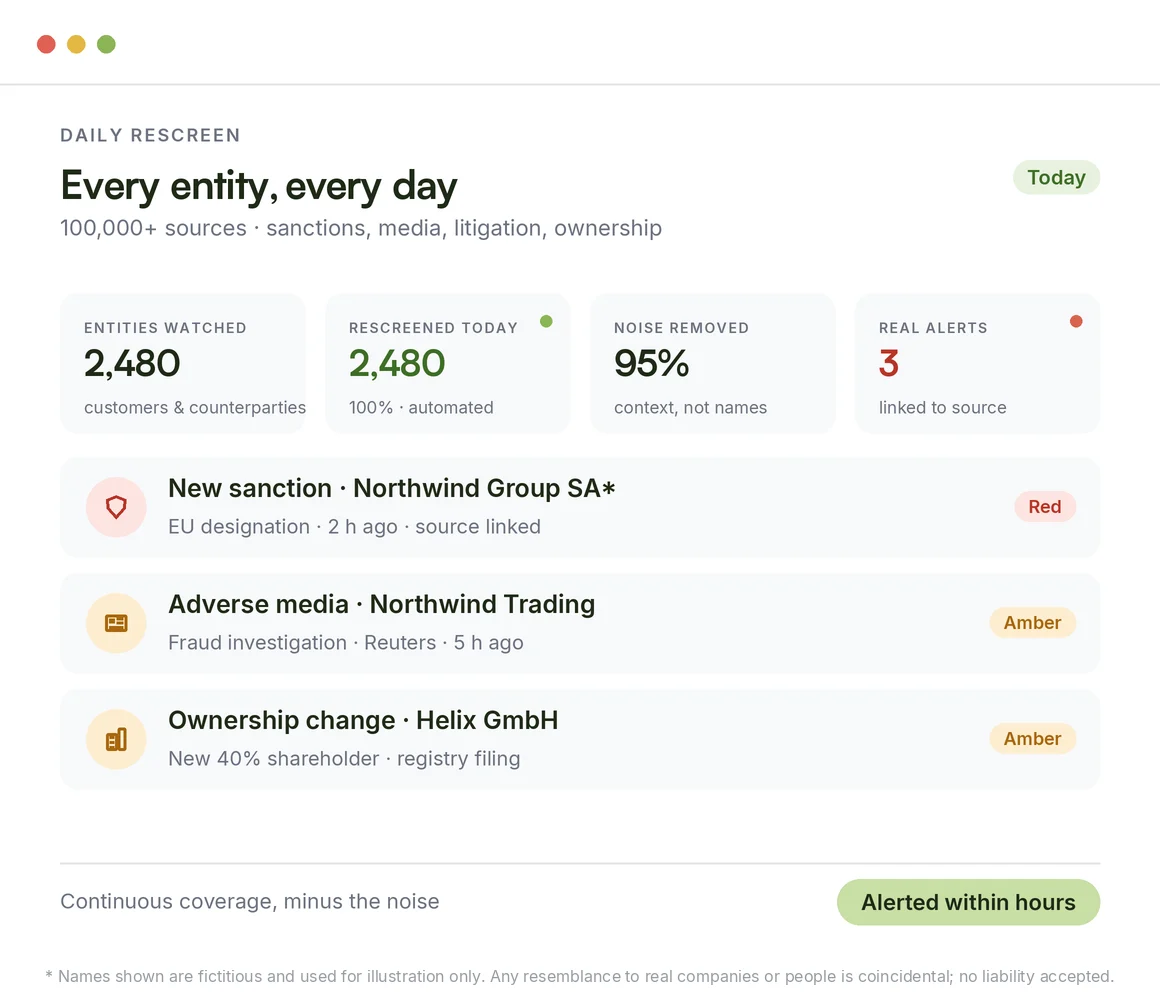This screenshot has width=1160, height=1000.
Task: Click '100% · automated' text
Action: [421, 408]
